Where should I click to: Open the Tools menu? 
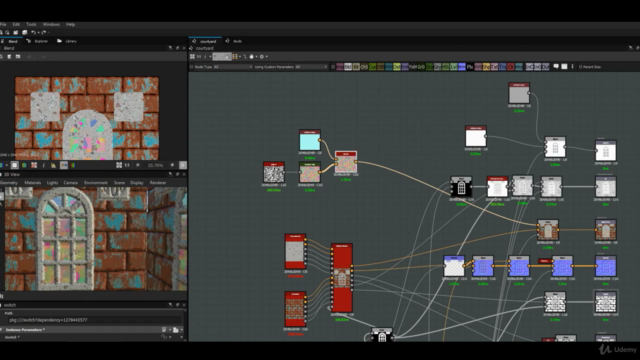click(31, 24)
